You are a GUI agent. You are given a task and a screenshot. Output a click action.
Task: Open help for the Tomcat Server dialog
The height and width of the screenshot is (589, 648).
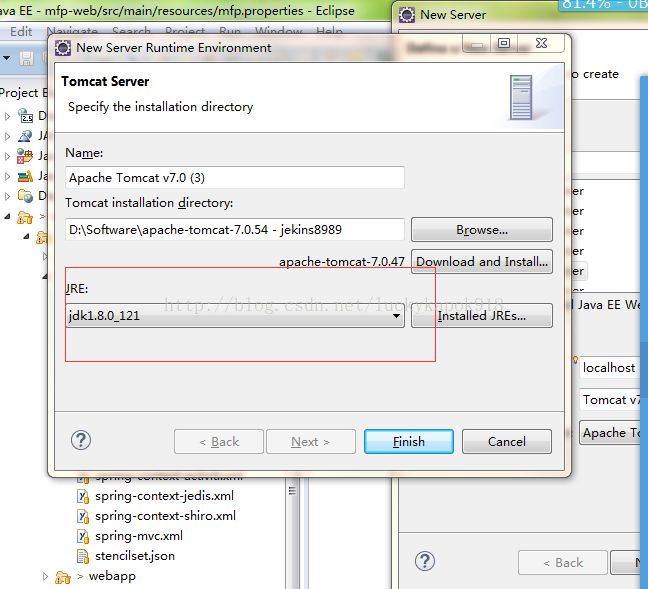[81, 440]
